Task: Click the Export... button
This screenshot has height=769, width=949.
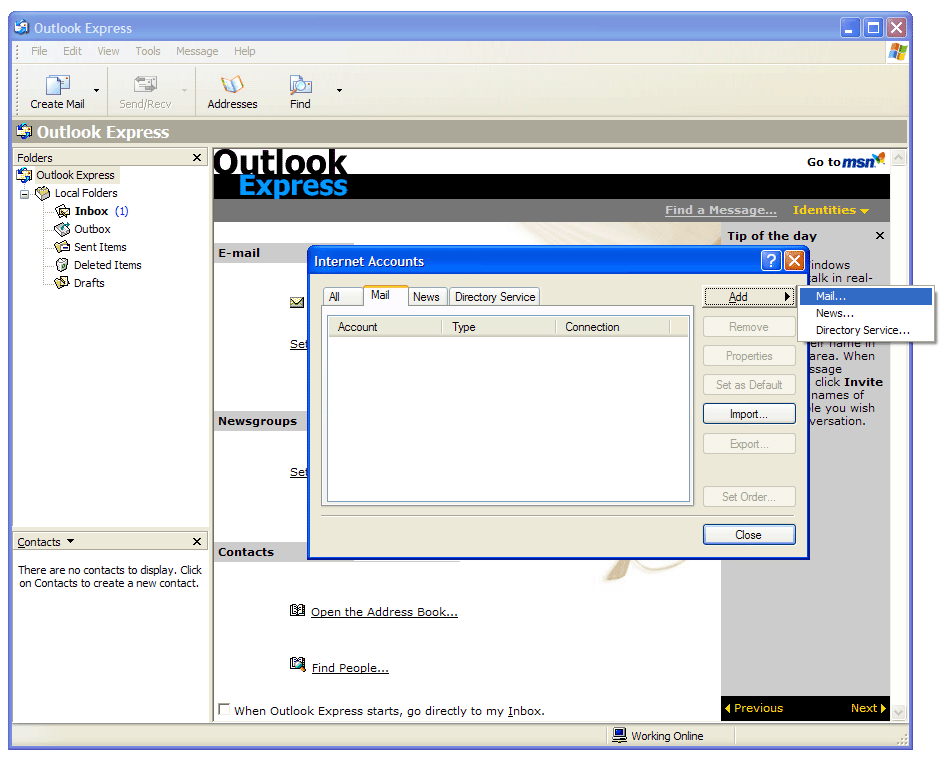Action: [749, 444]
